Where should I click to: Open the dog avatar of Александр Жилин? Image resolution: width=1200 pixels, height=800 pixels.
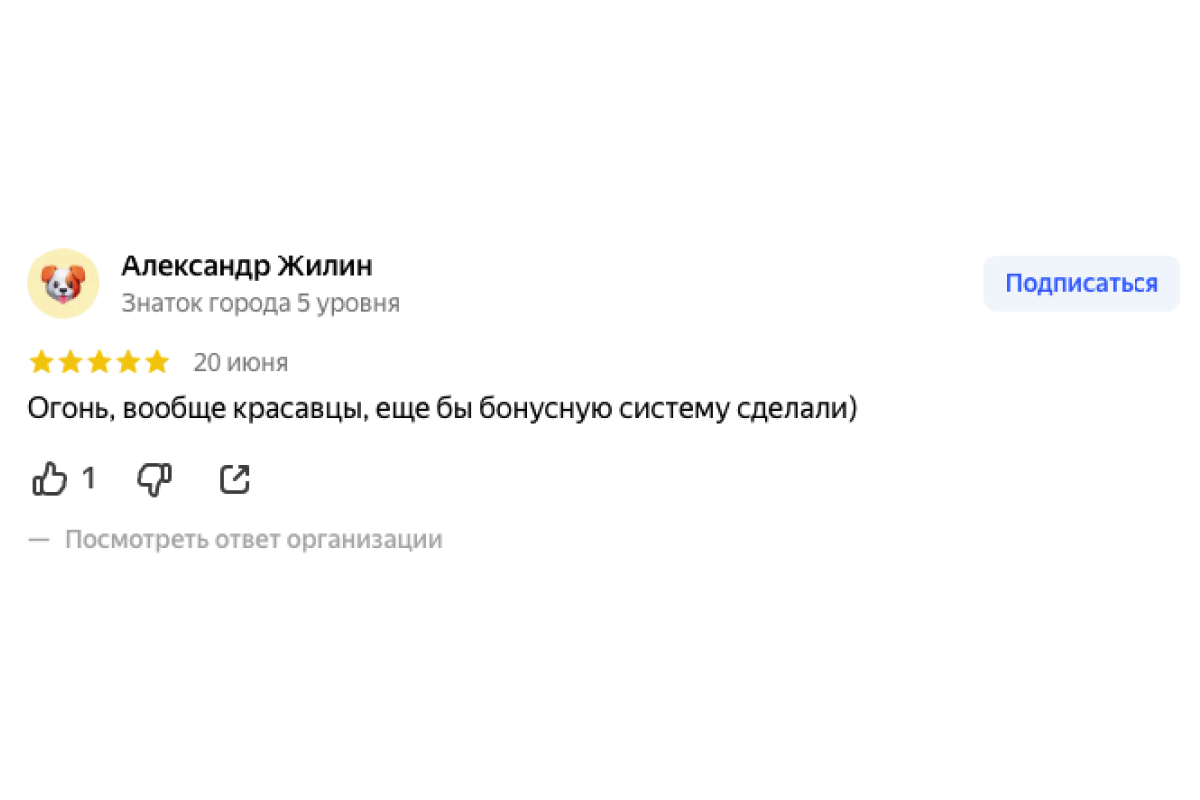(63, 284)
